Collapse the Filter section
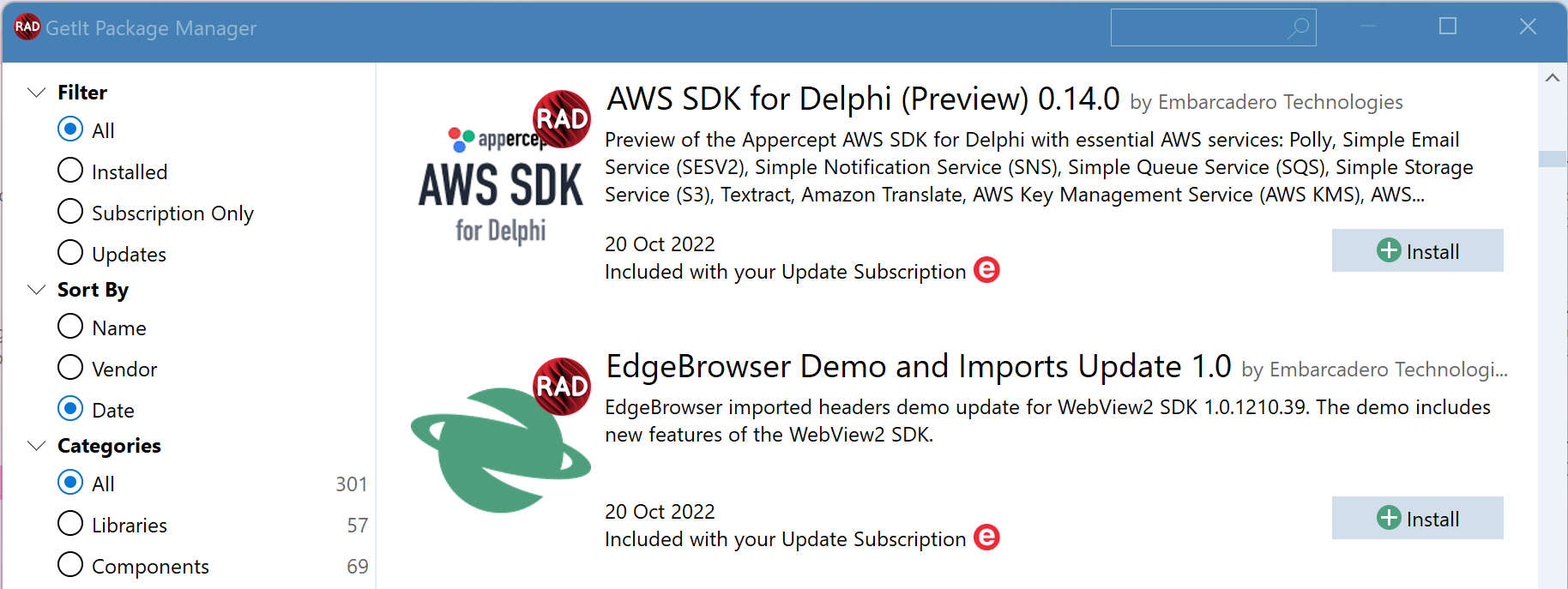Image resolution: width=1568 pixels, height=589 pixels. (36, 92)
